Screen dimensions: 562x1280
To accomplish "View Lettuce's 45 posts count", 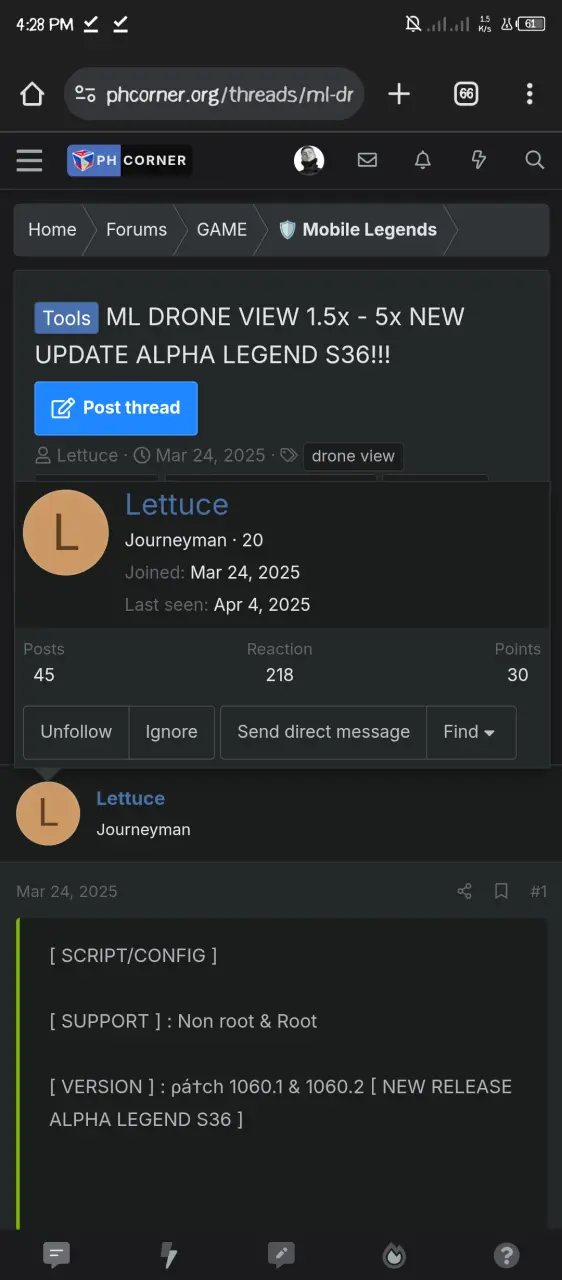I will coord(44,675).
